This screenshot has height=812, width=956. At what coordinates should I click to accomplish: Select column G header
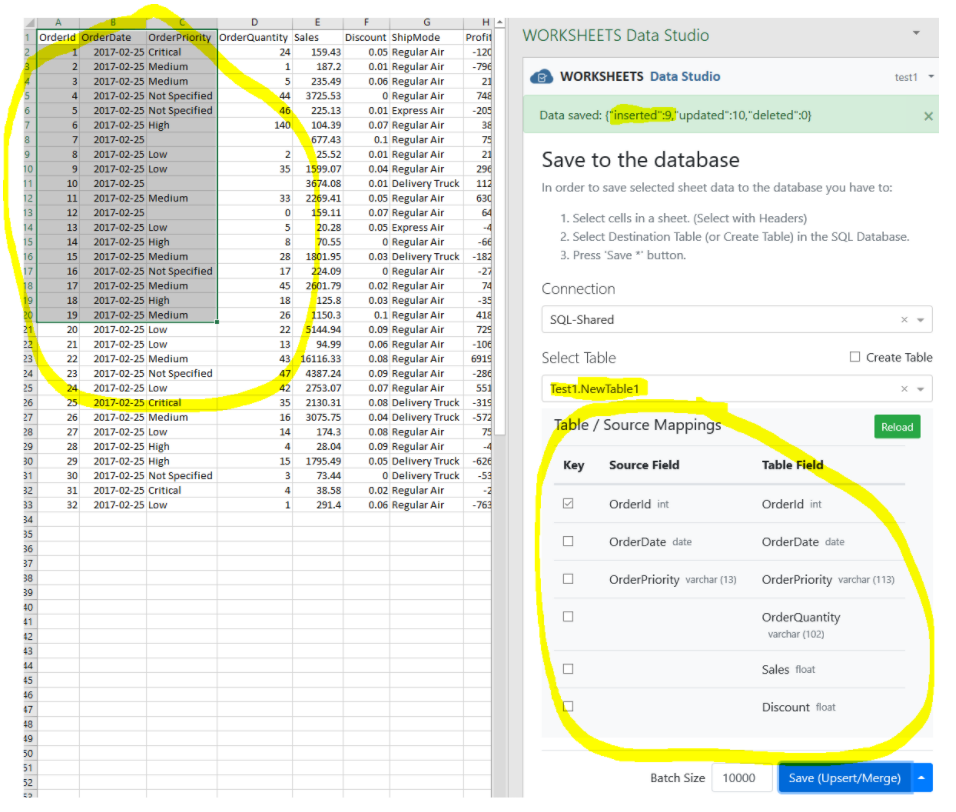[426, 23]
